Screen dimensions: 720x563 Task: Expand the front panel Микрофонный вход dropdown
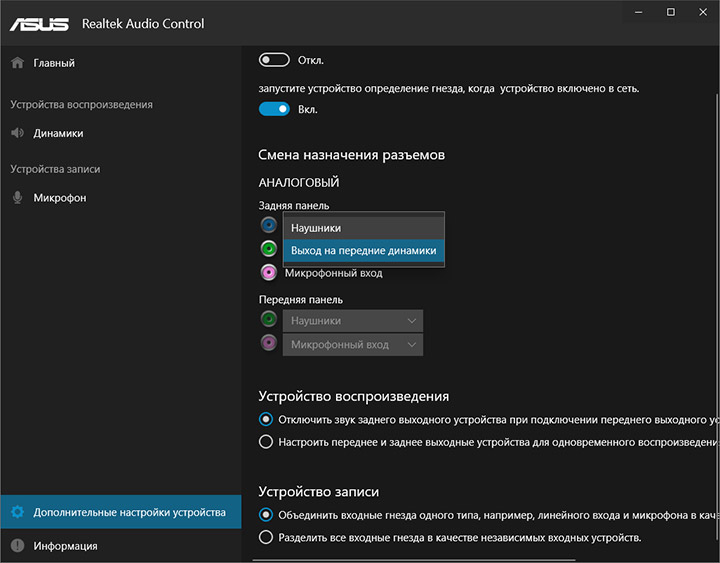tap(353, 345)
